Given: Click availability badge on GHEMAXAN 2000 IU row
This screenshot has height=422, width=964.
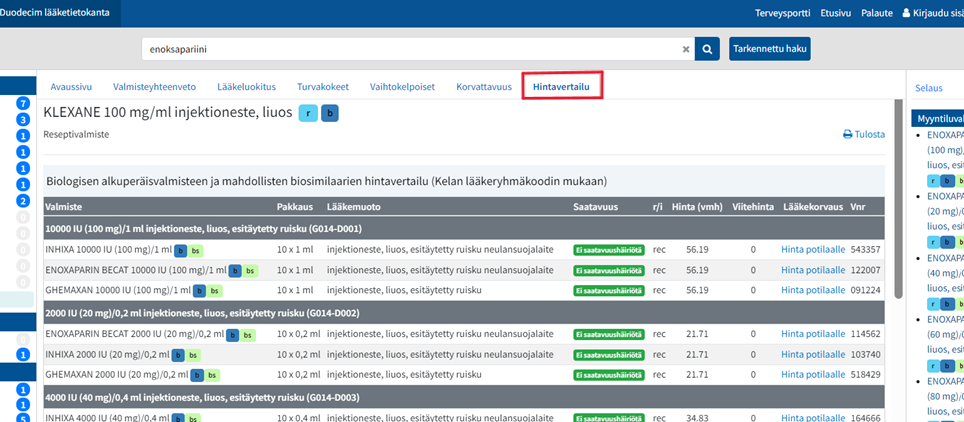Looking at the screenshot, I should tap(609, 375).
